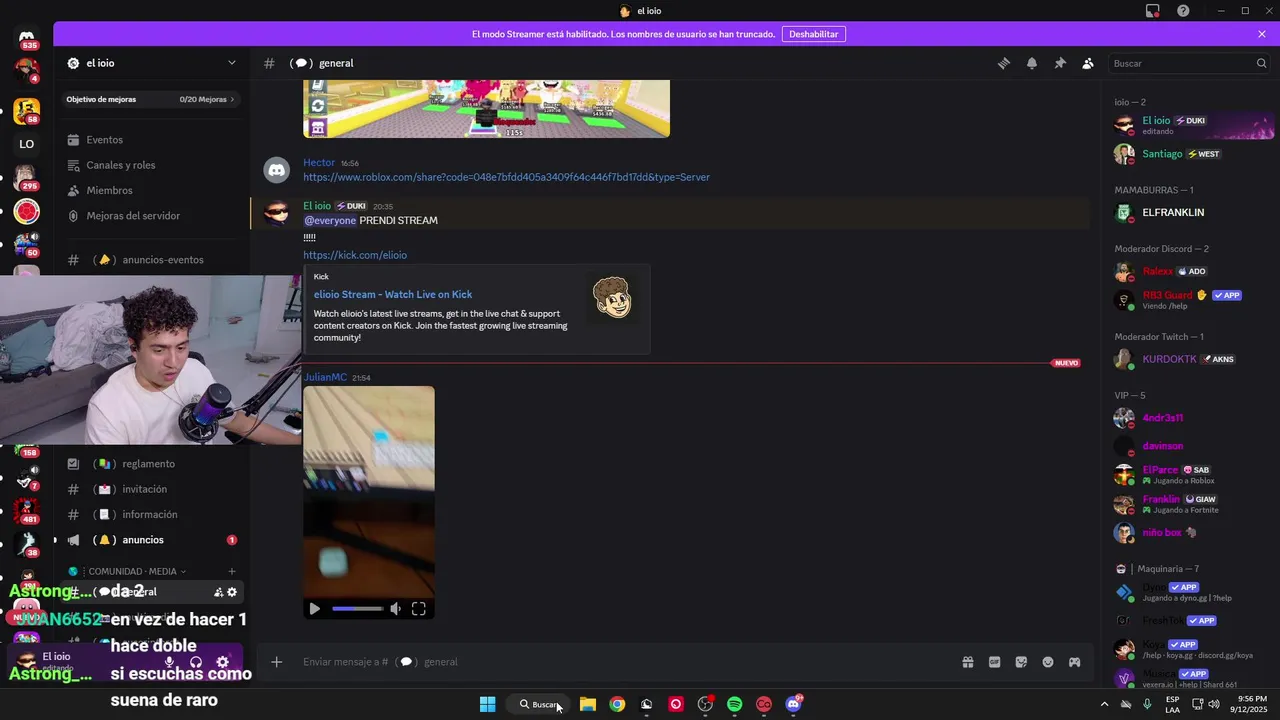Screen dimensions: 1280x720
Task: Open Google Chrome from taskbar
Action: click(617, 704)
